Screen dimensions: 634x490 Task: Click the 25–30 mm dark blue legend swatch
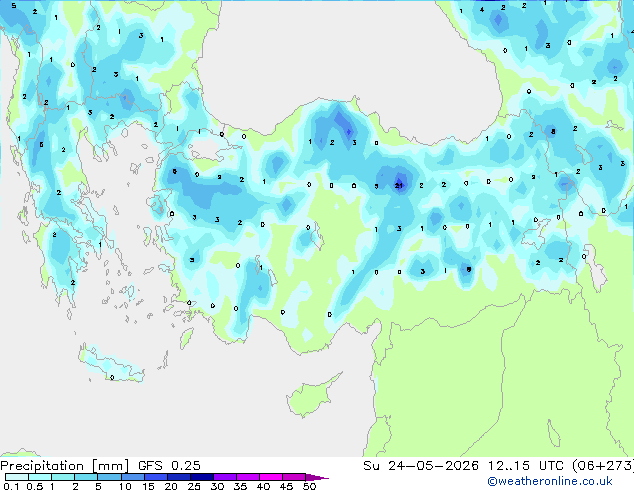pos(201,477)
